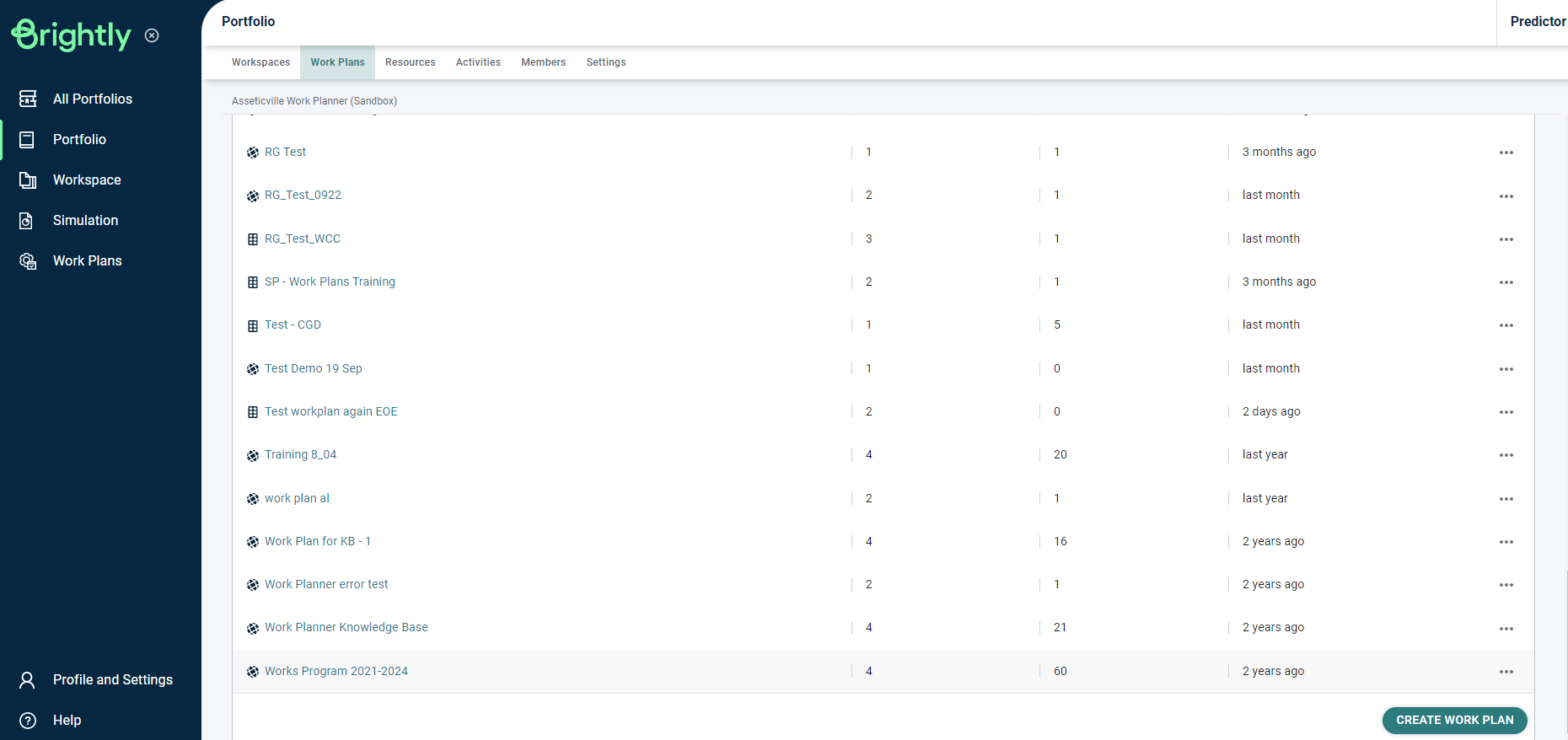Collapse the sidebar with circled-x icon

point(152,35)
